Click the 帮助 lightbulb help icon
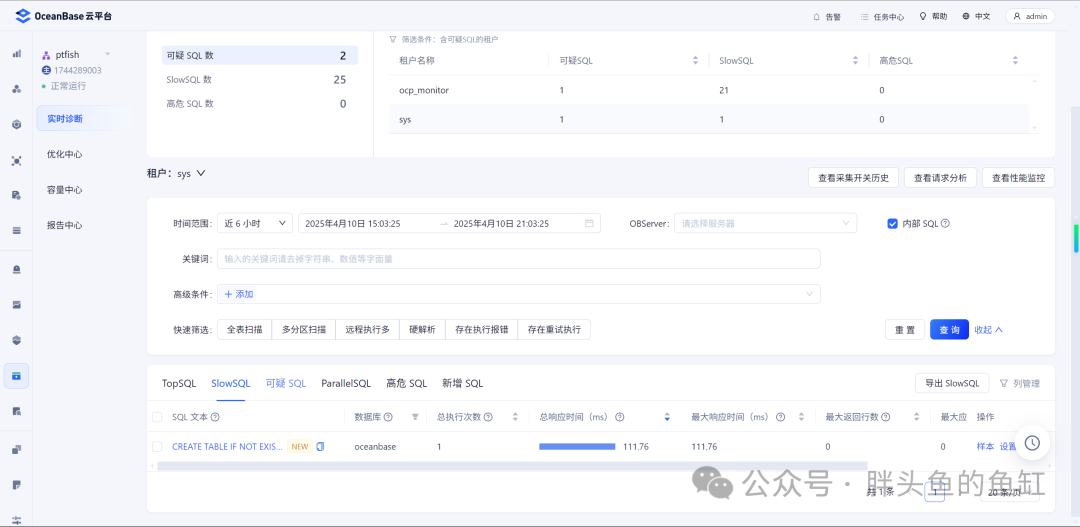The width and height of the screenshot is (1080, 527). (922, 16)
